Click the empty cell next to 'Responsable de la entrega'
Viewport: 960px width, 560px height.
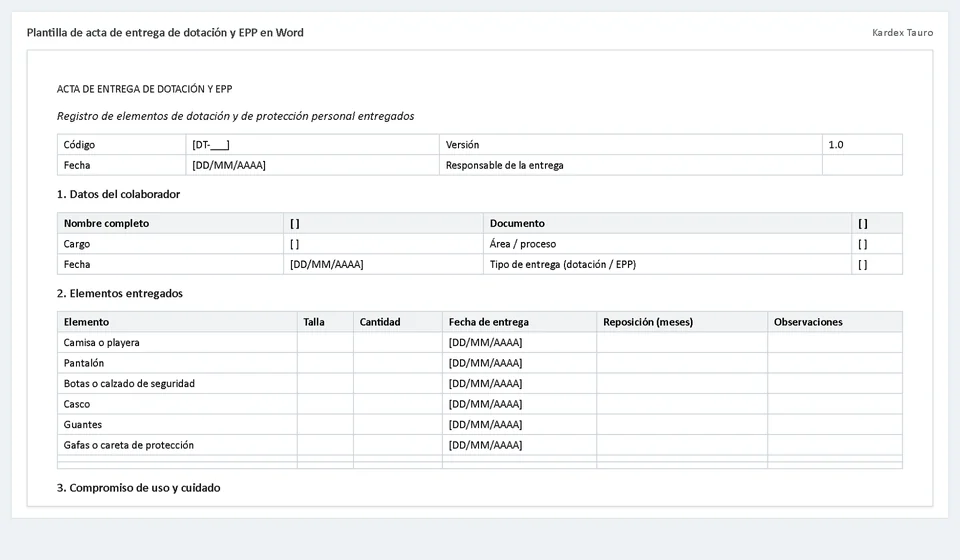(862, 165)
